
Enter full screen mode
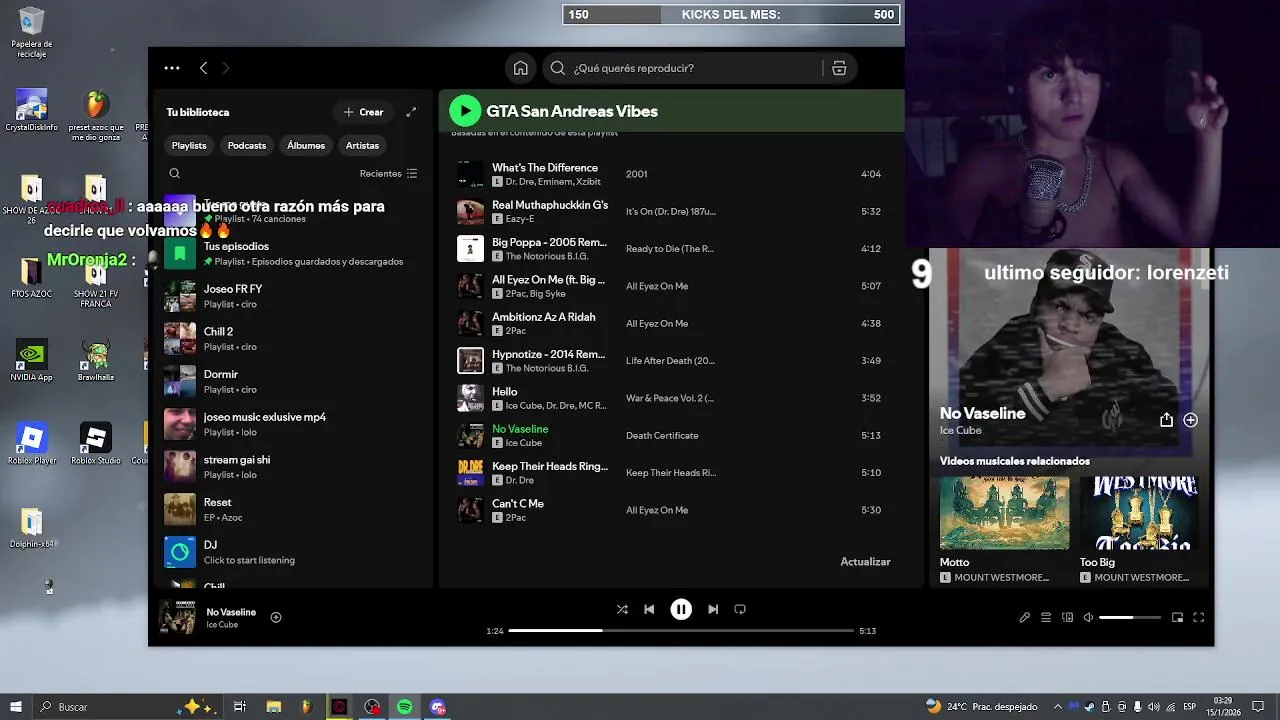pyautogui.click(x=1198, y=618)
